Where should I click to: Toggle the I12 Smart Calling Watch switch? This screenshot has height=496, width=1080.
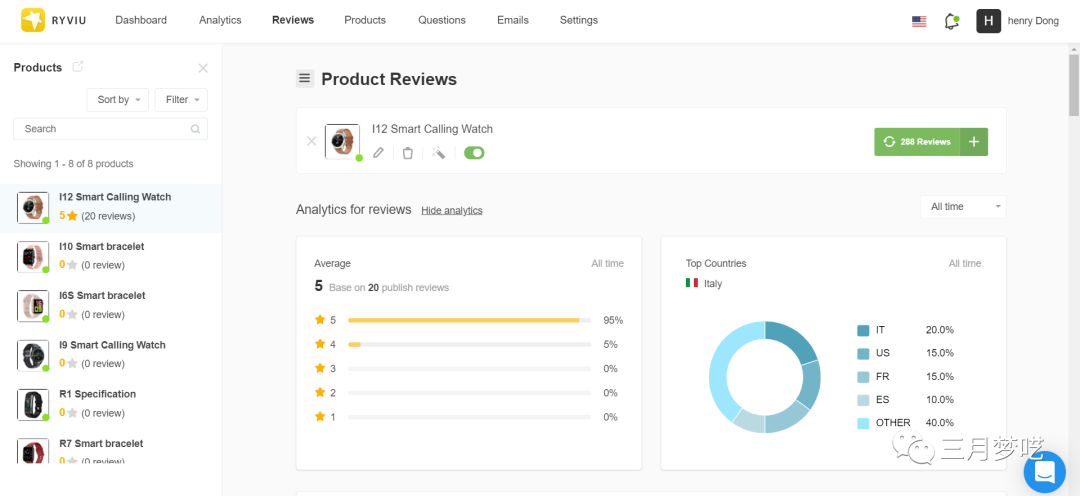[474, 153]
